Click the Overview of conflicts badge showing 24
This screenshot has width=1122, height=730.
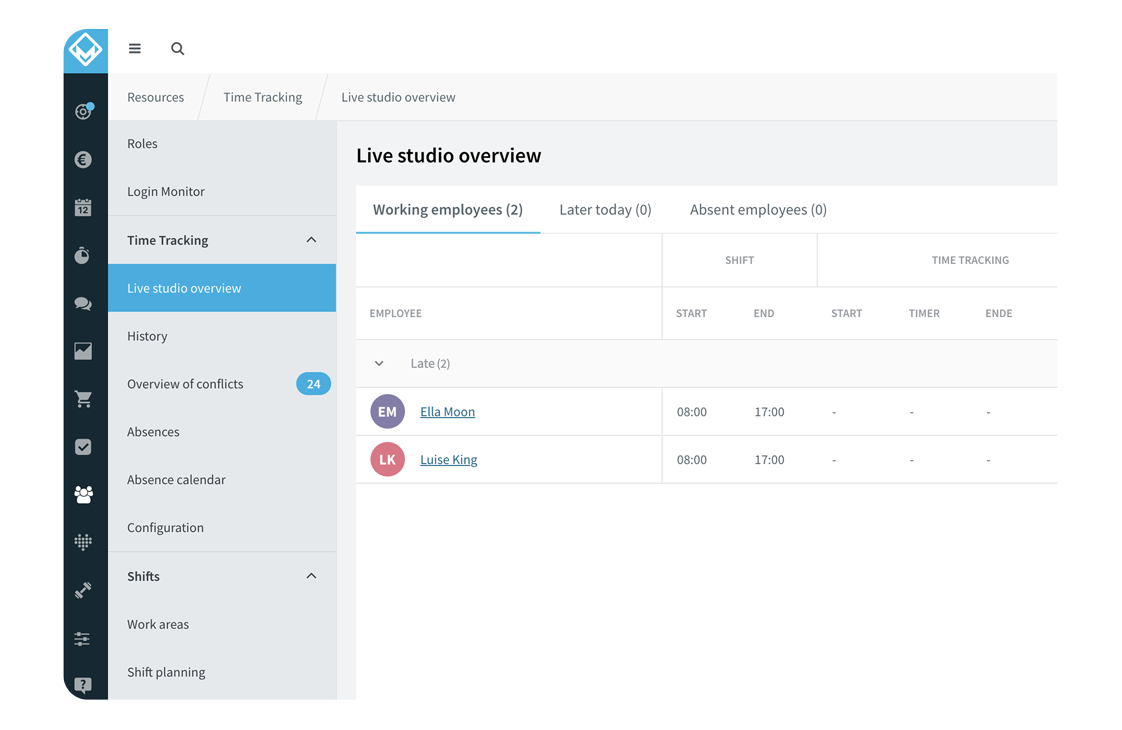point(313,383)
